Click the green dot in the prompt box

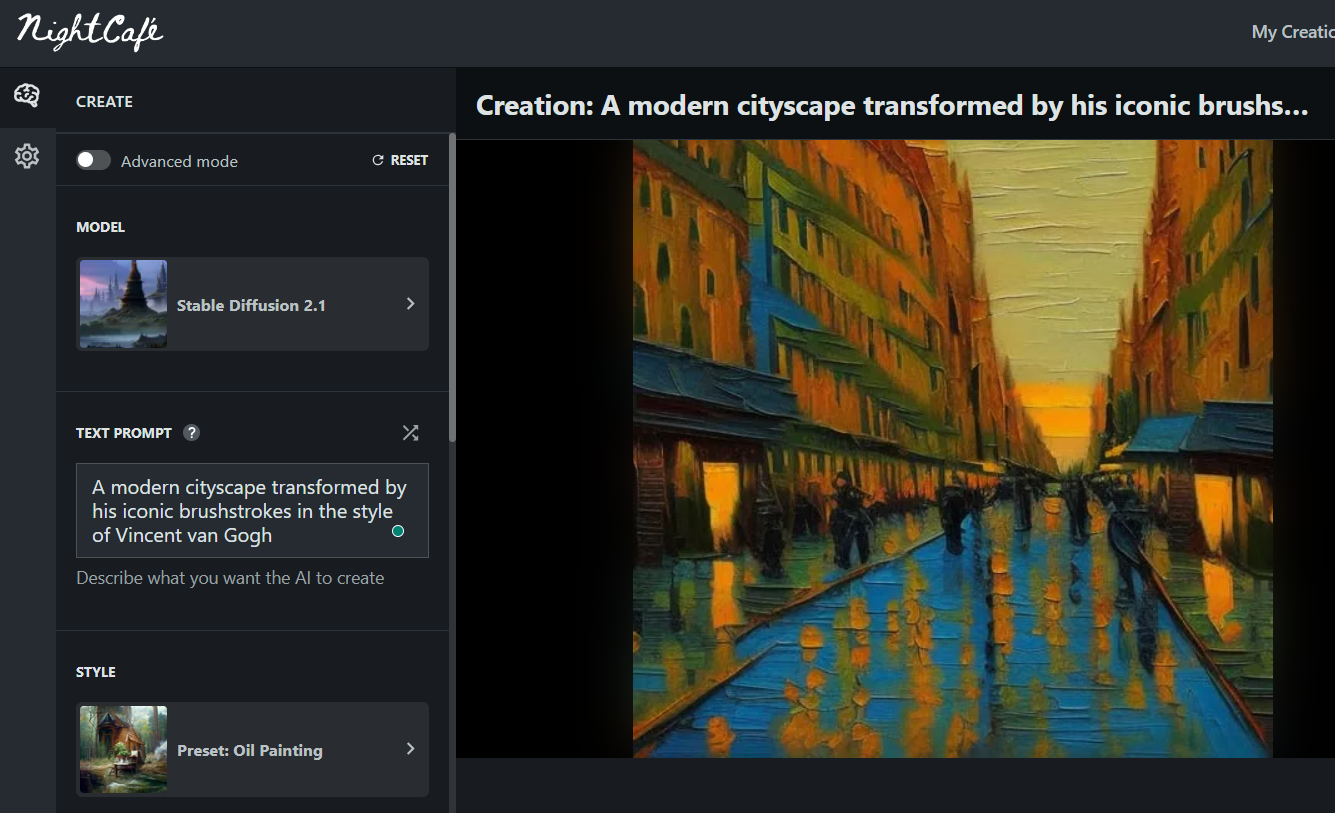[x=398, y=531]
